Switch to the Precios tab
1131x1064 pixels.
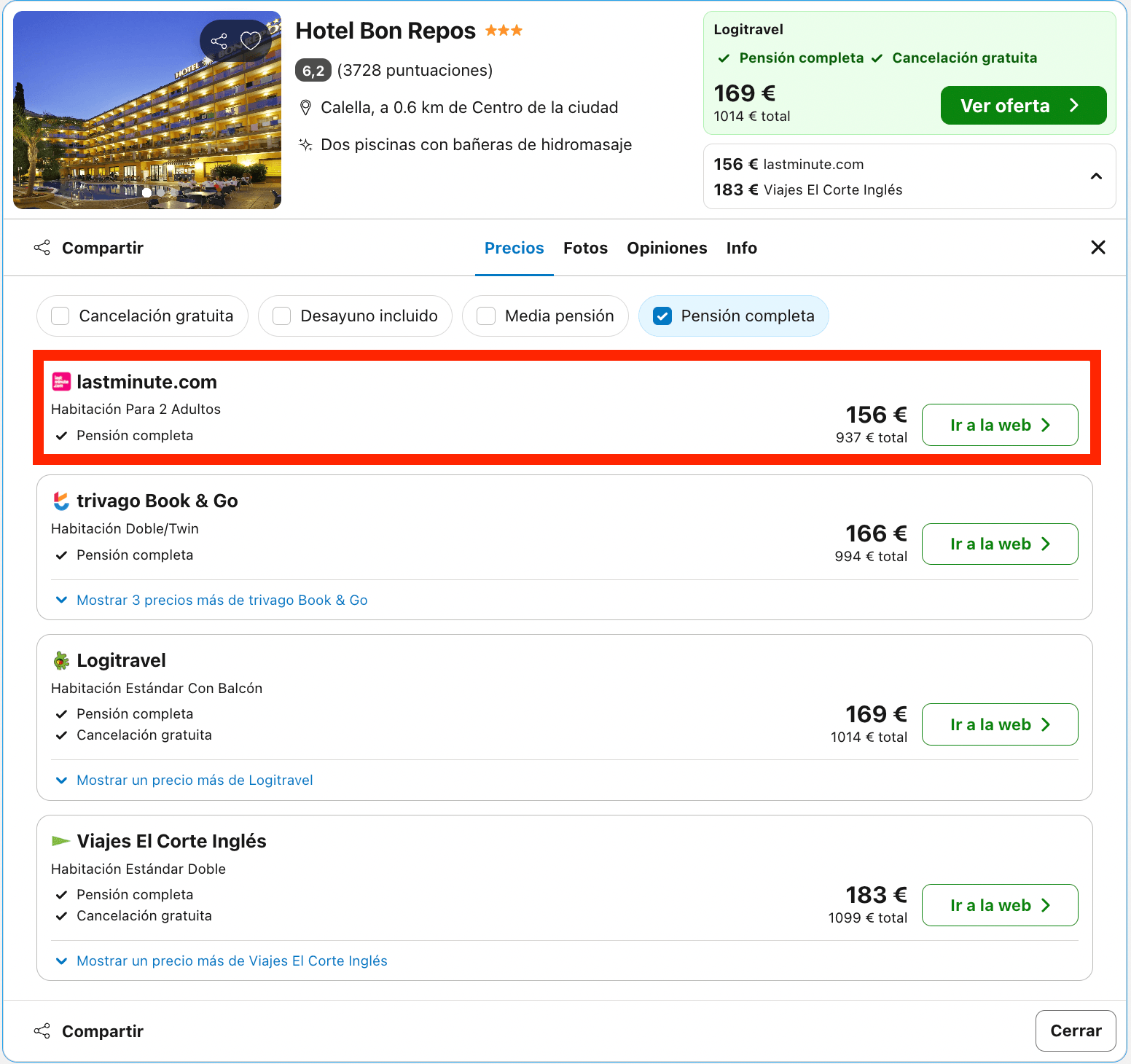[x=514, y=248]
